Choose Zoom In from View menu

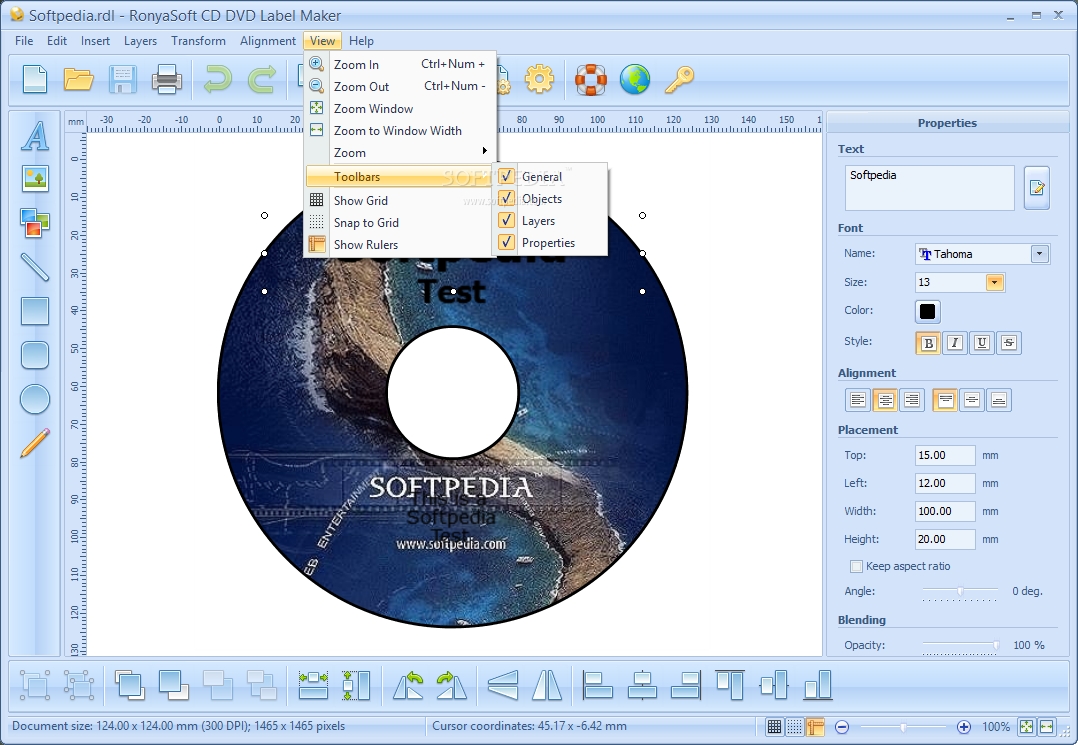coord(401,65)
